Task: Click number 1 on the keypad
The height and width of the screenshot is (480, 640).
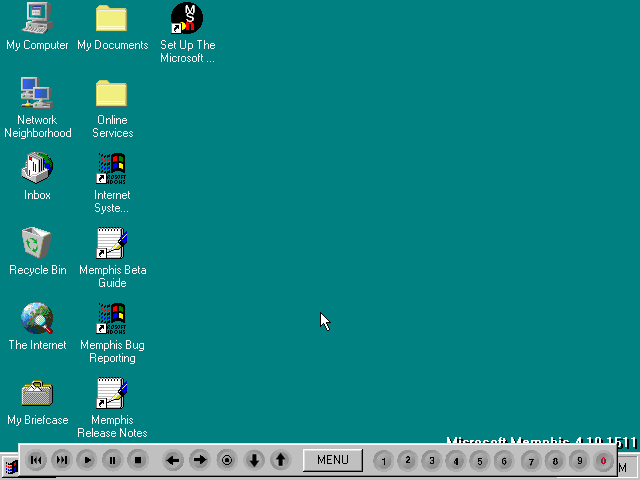Action: [x=383, y=461]
